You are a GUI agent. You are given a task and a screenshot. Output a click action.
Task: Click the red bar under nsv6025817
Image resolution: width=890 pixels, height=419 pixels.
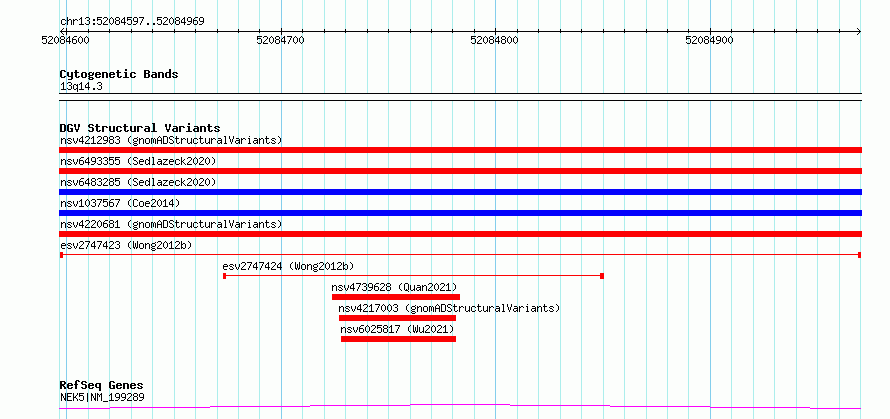click(398, 339)
